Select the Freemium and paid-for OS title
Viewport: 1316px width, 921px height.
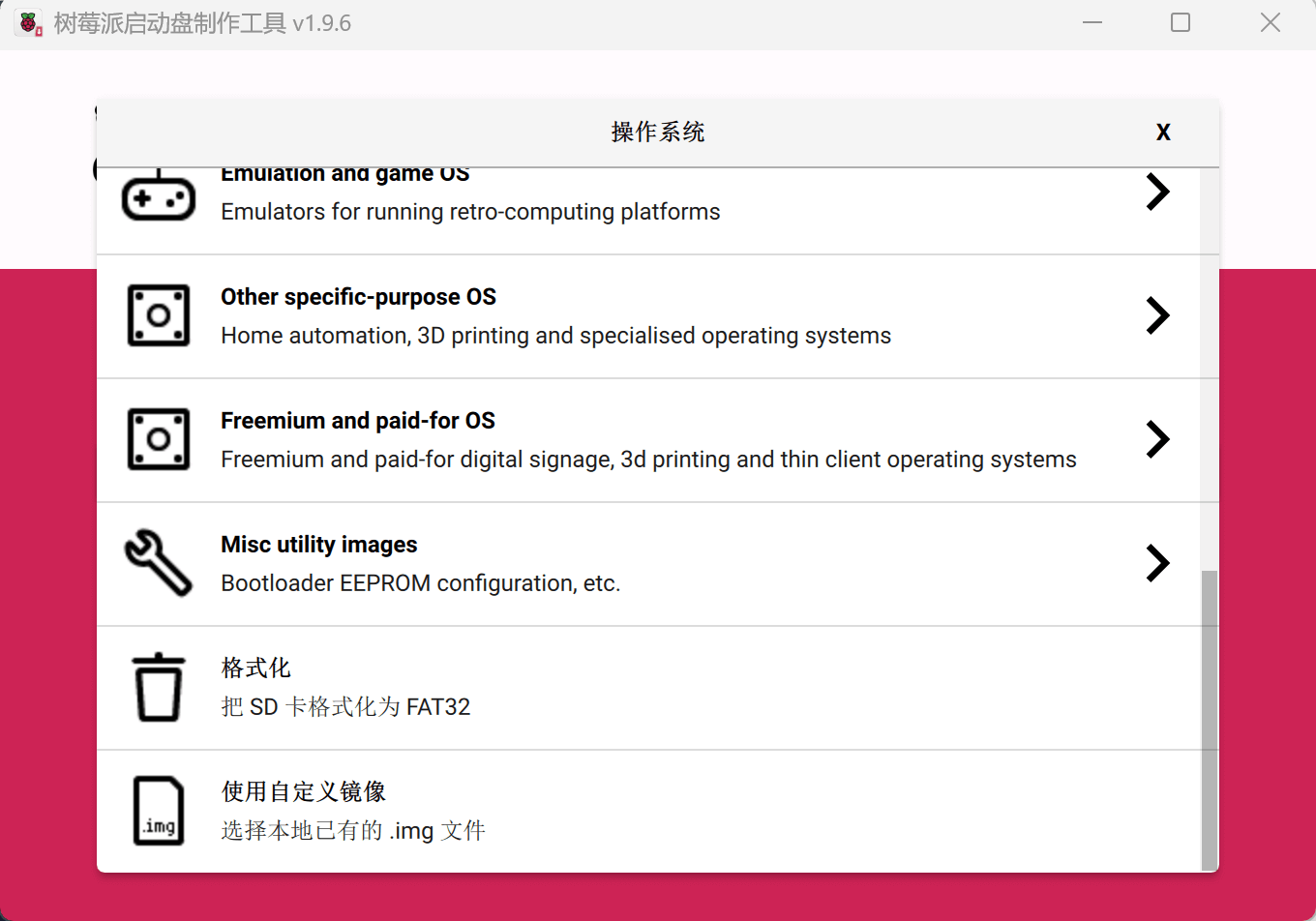[358, 422]
